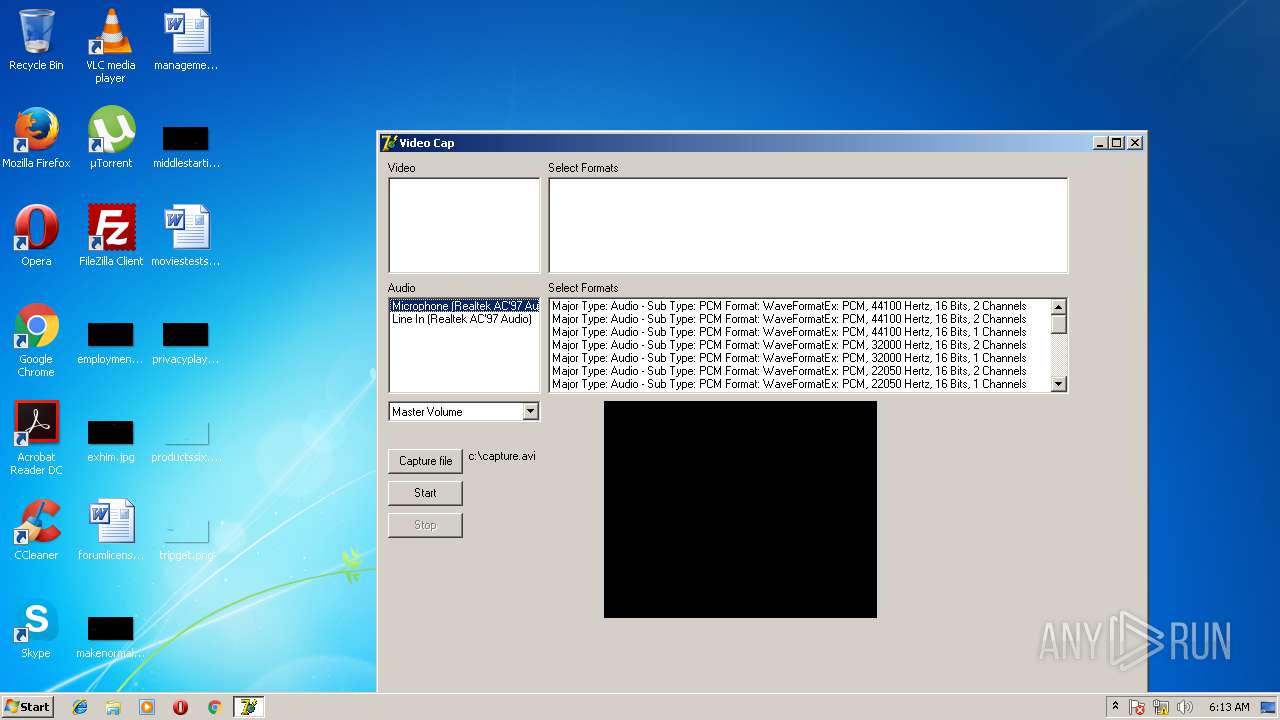The height and width of the screenshot is (720, 1280).
Task: Launch Google Chrome desktop shortcut
Action: pos(36,340)
